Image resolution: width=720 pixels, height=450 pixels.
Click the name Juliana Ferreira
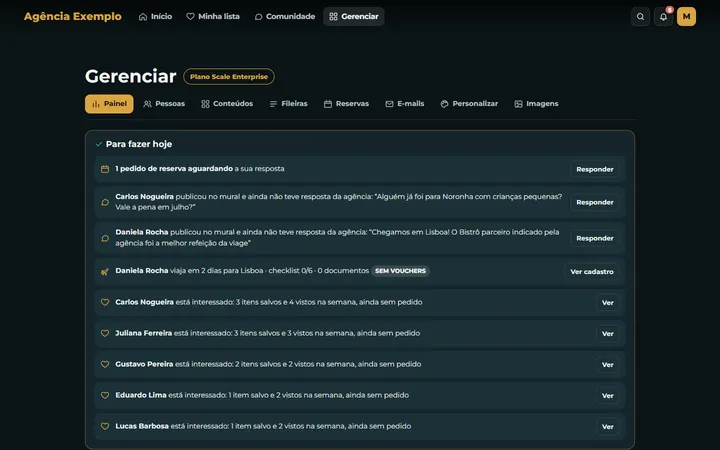pos(144,333)
